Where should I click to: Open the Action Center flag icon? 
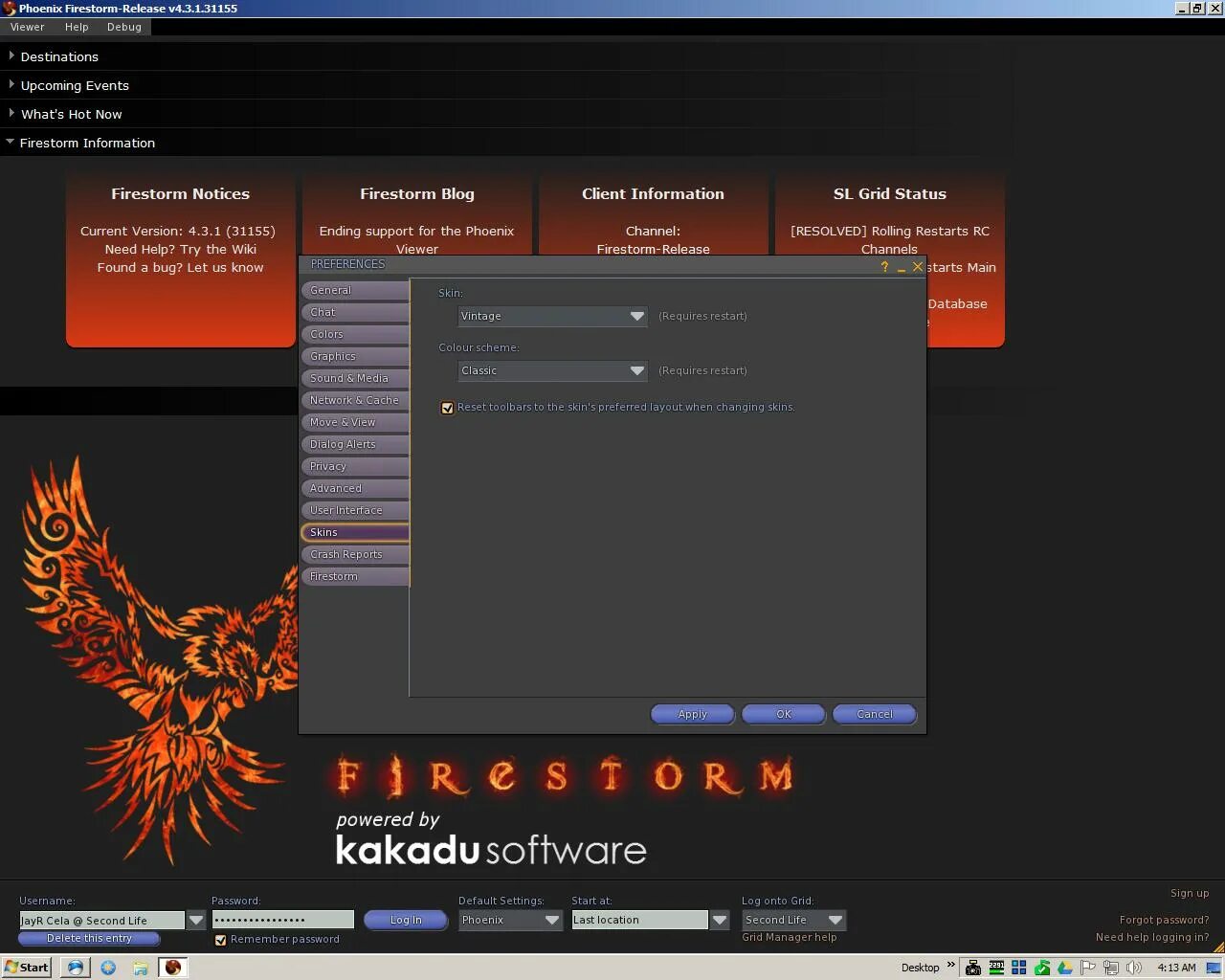[x=1087, y=968]
